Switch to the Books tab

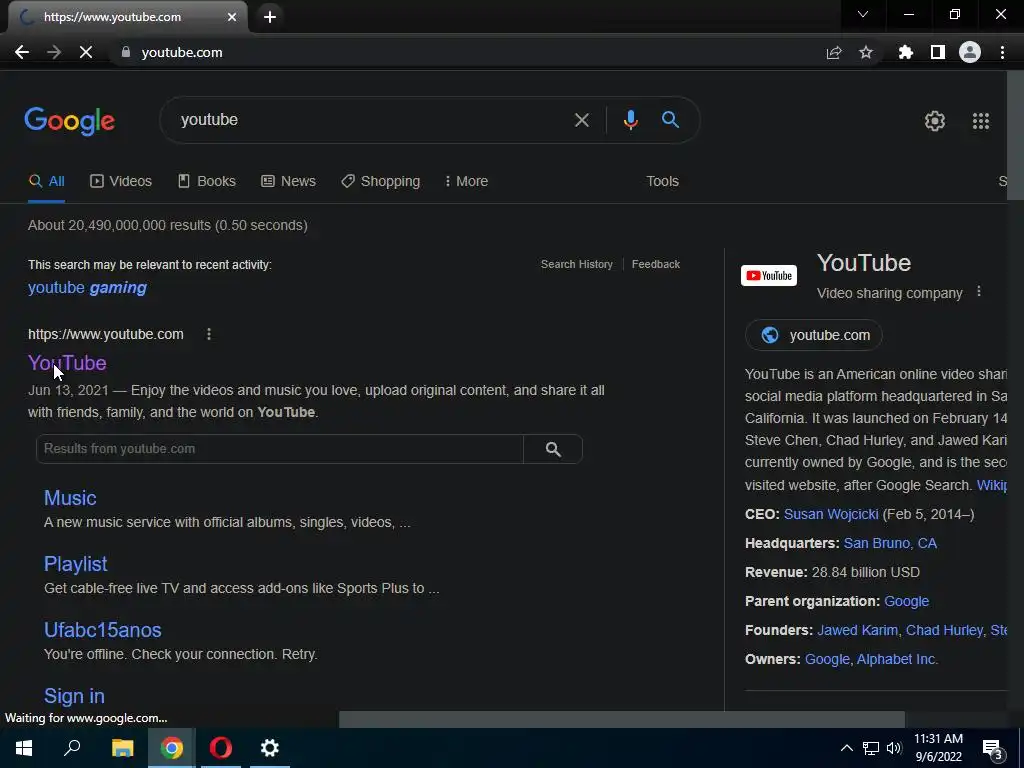pos(207,181)
